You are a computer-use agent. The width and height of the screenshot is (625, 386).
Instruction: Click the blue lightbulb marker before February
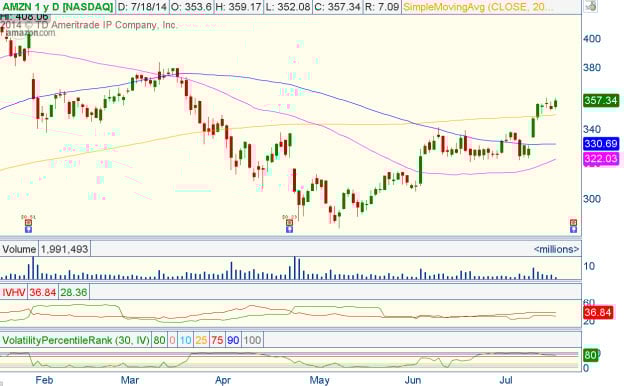coord(28,229)
